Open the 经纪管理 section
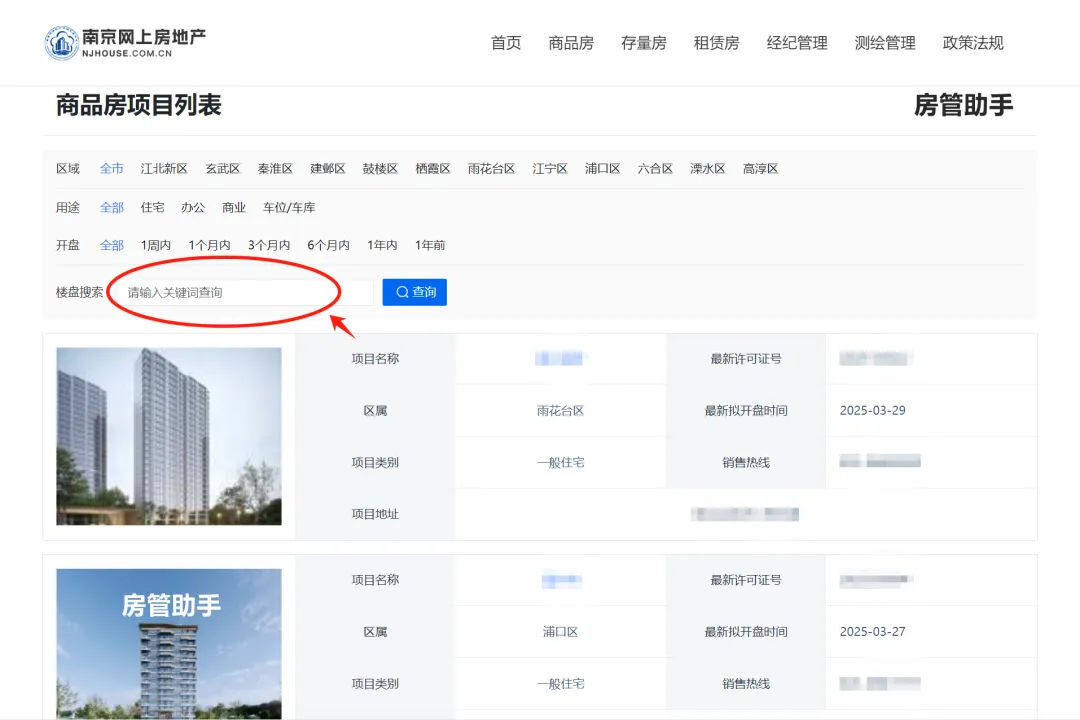The image size is (1080, 720). tap(796, 43)
